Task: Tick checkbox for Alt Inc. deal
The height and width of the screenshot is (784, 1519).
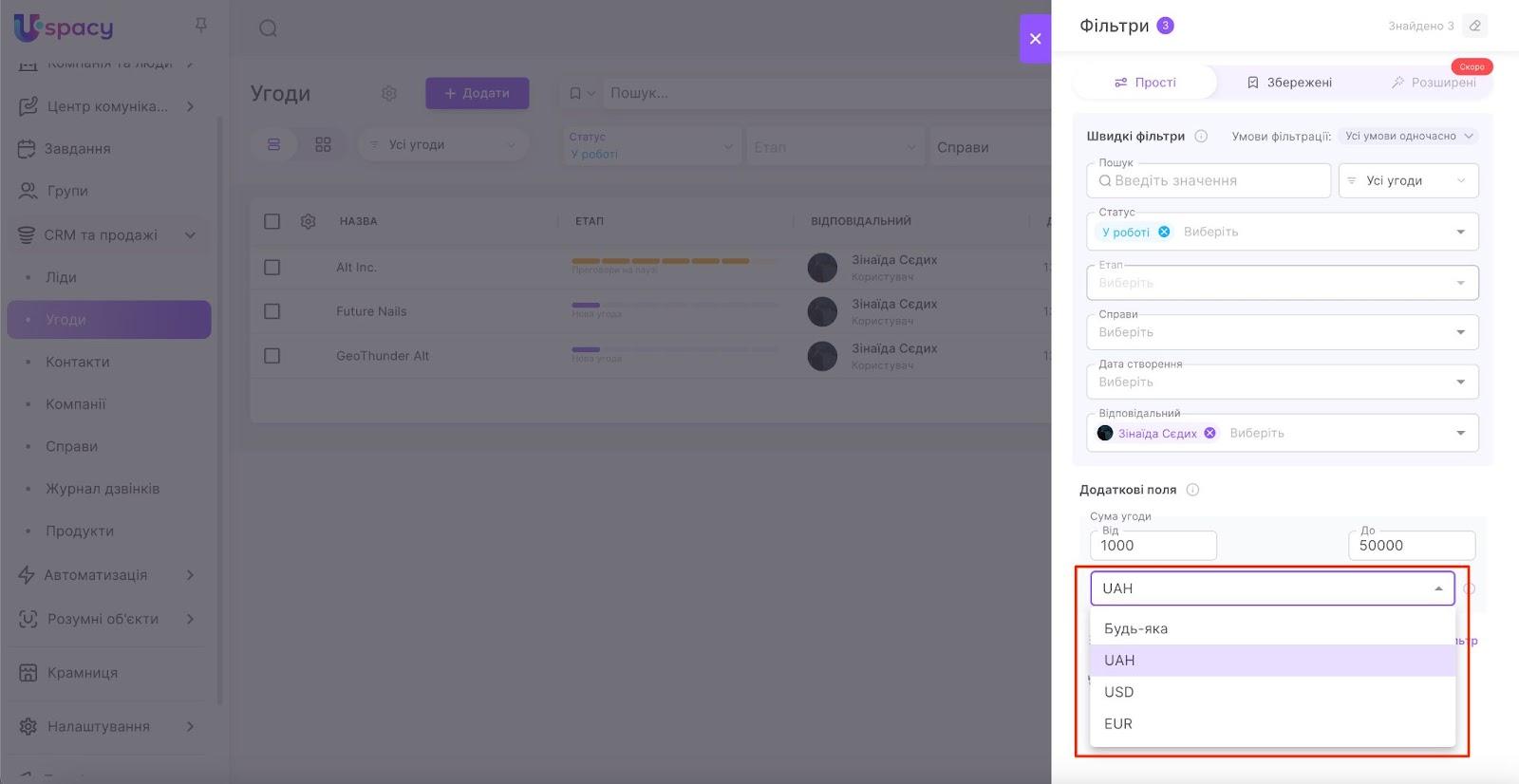Action: (x=272, y=268)
